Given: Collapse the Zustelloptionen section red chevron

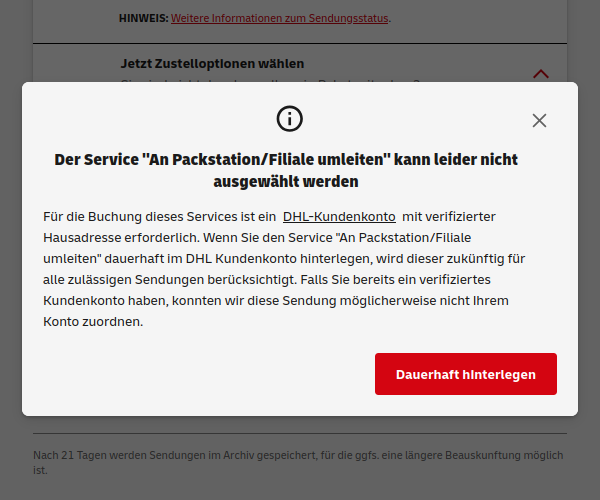Looking at the screenshot, I should pos(541,73).
